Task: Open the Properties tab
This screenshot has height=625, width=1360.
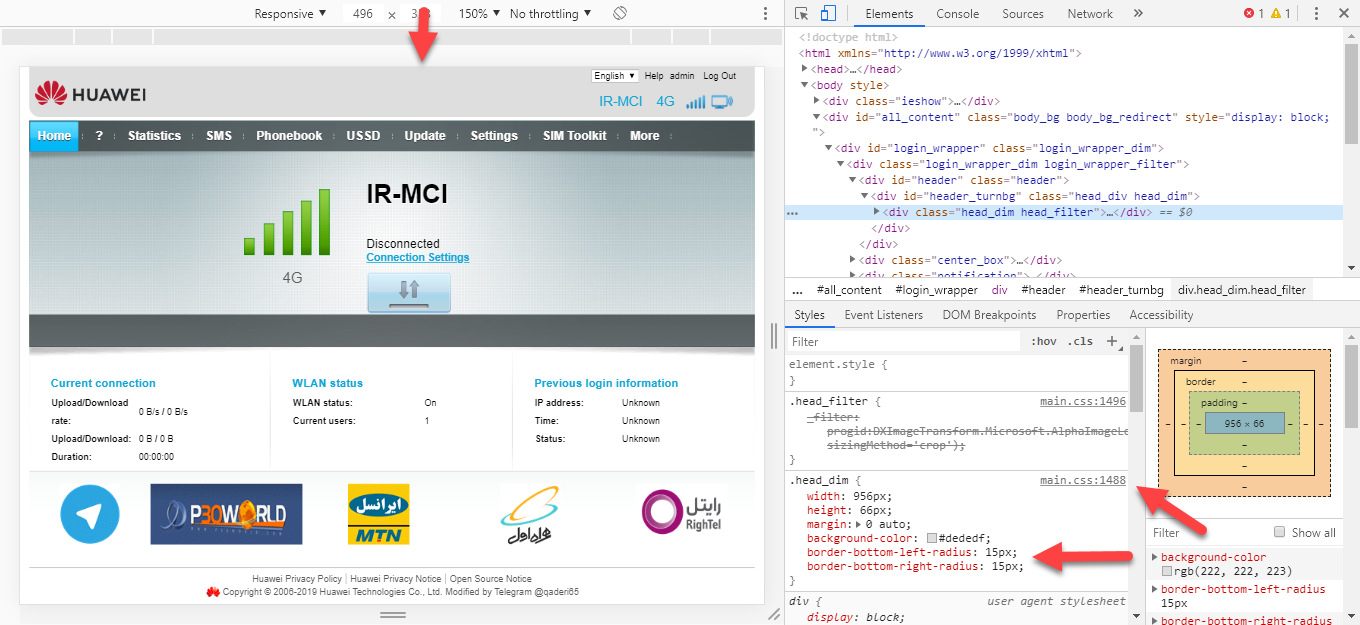Action: click(x=1083, y=315)
